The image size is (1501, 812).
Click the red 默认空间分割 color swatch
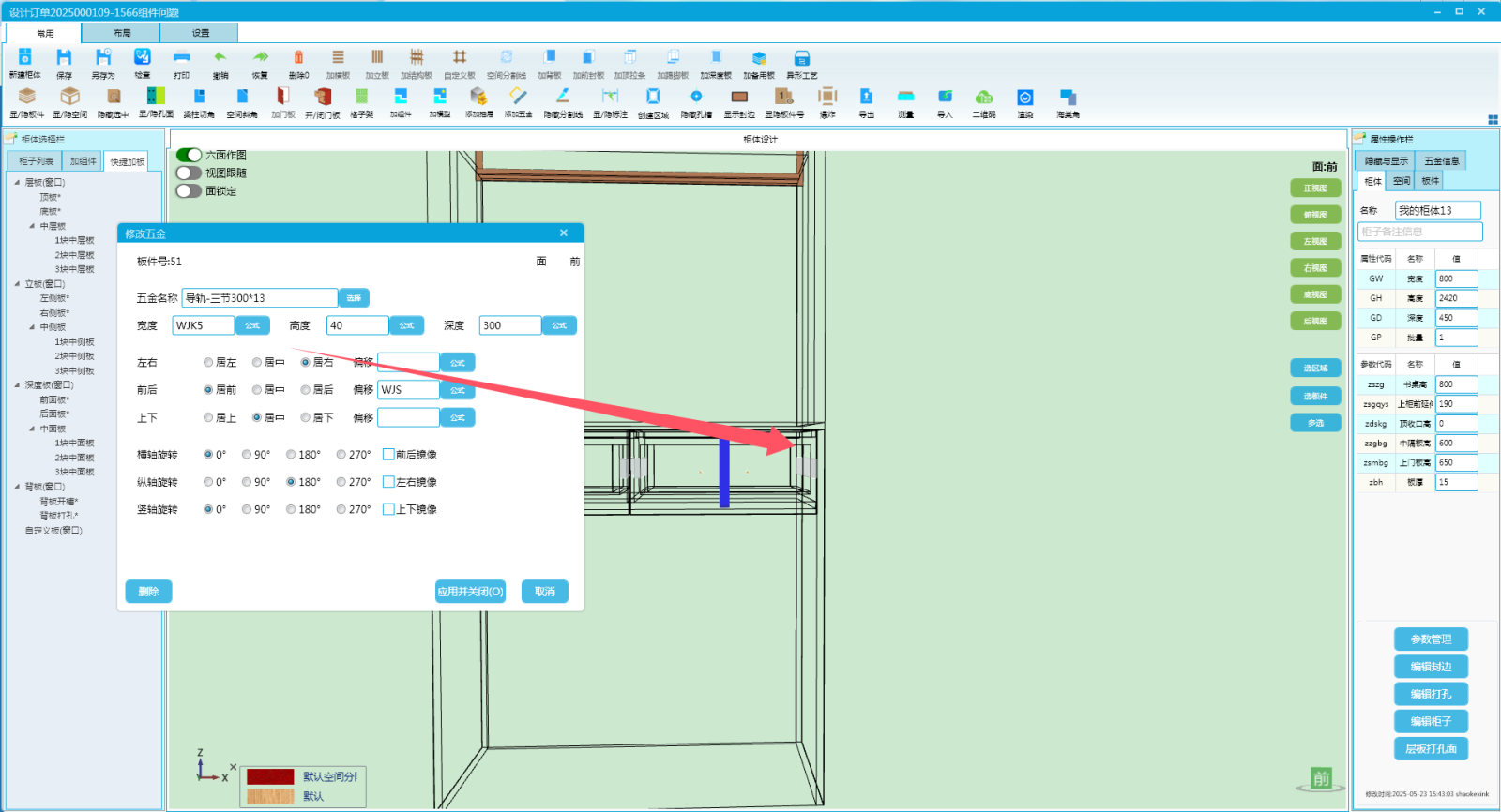[270, 776]
